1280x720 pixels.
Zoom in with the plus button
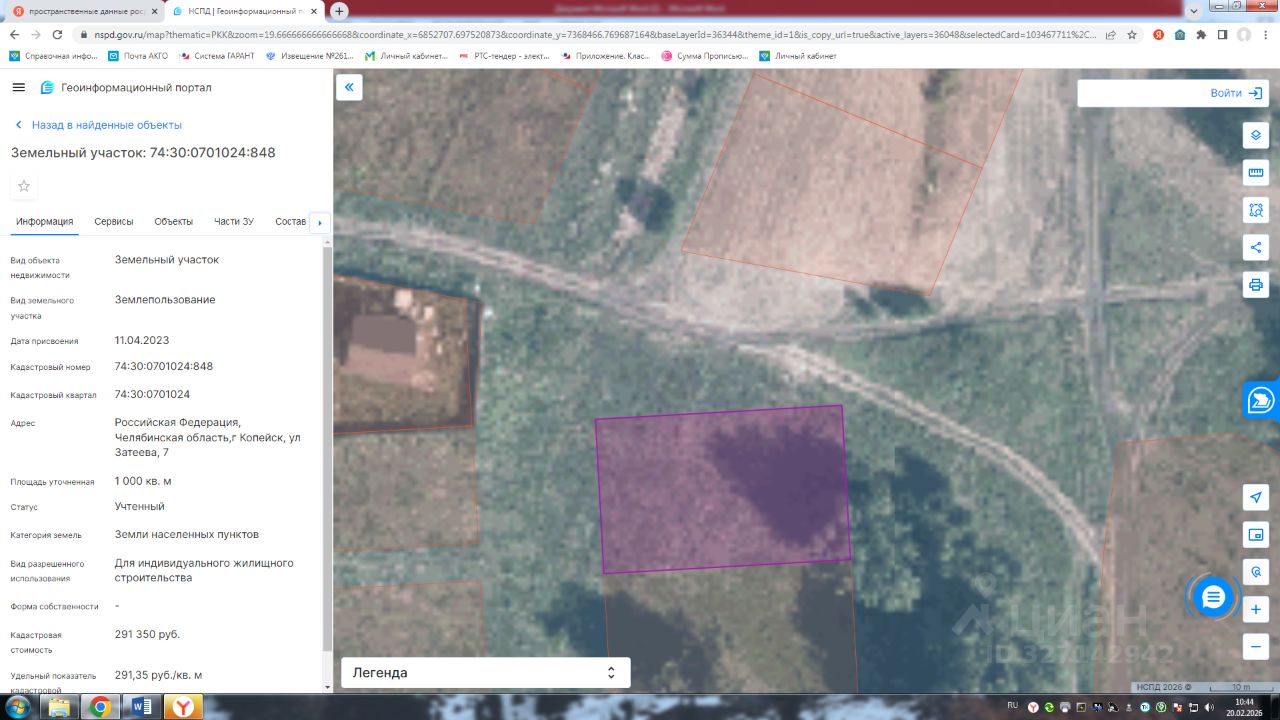1256,609
